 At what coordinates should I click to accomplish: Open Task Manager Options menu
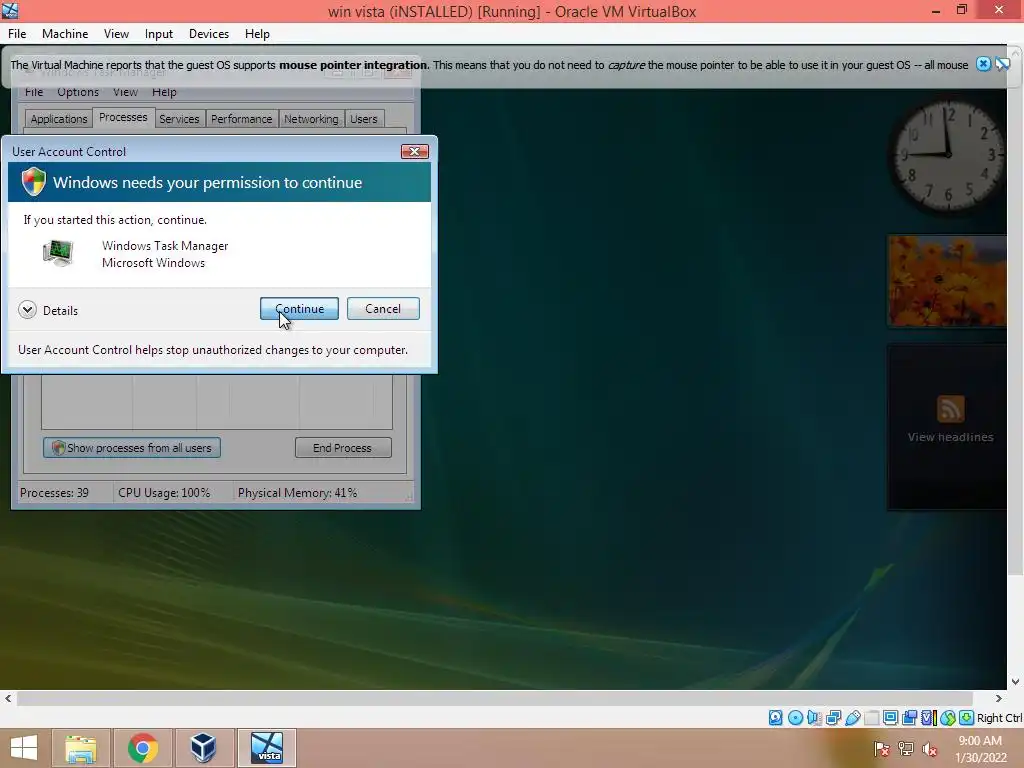click(78, 92)
